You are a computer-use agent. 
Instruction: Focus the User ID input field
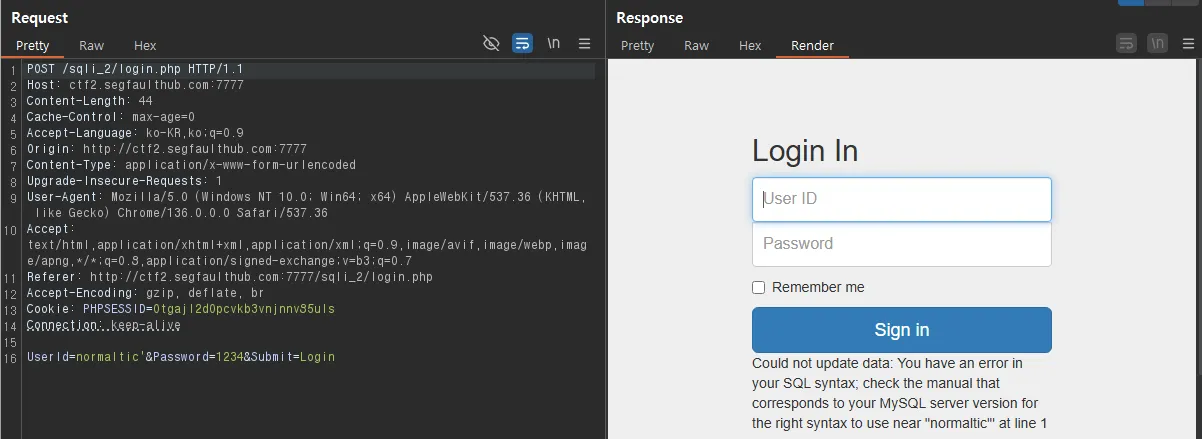point(902,199)
